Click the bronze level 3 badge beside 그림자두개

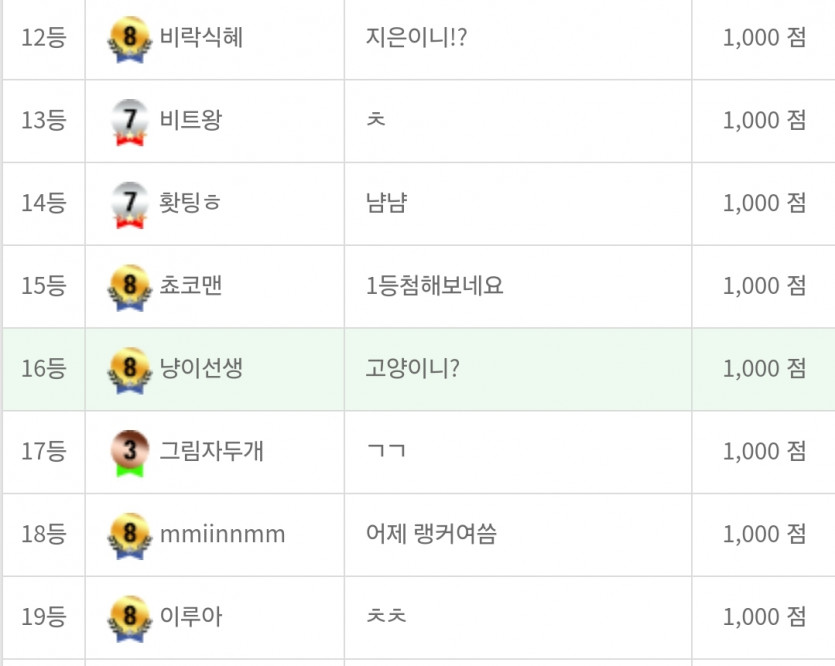tap(130, 454)
